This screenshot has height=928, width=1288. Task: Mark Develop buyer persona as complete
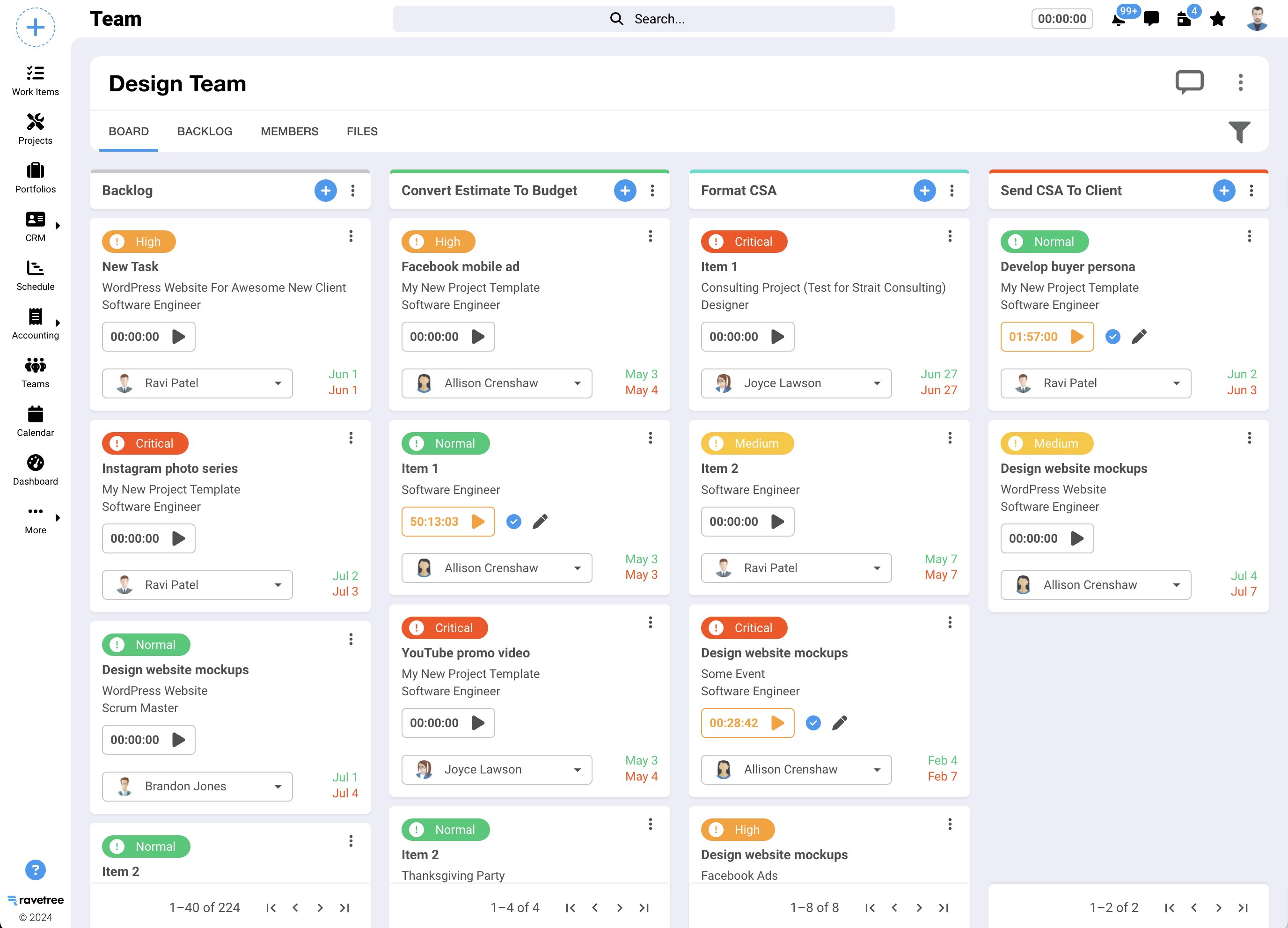pos(1112,337)
